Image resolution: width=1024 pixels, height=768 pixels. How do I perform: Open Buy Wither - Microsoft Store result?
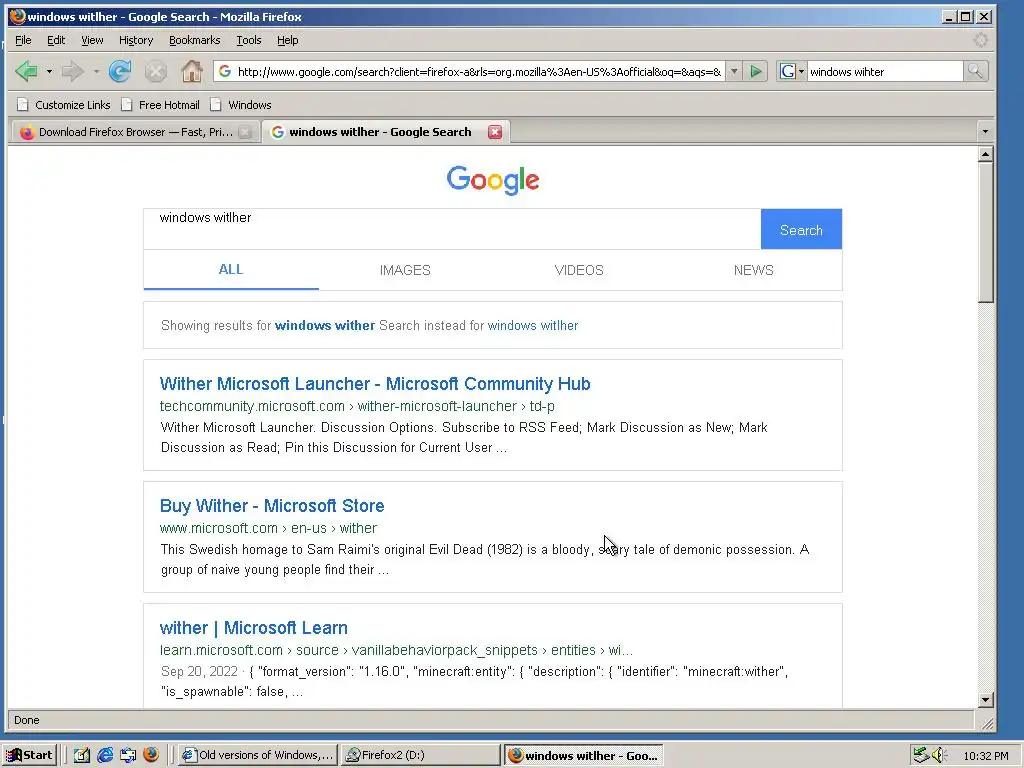[x=272, y=505]
